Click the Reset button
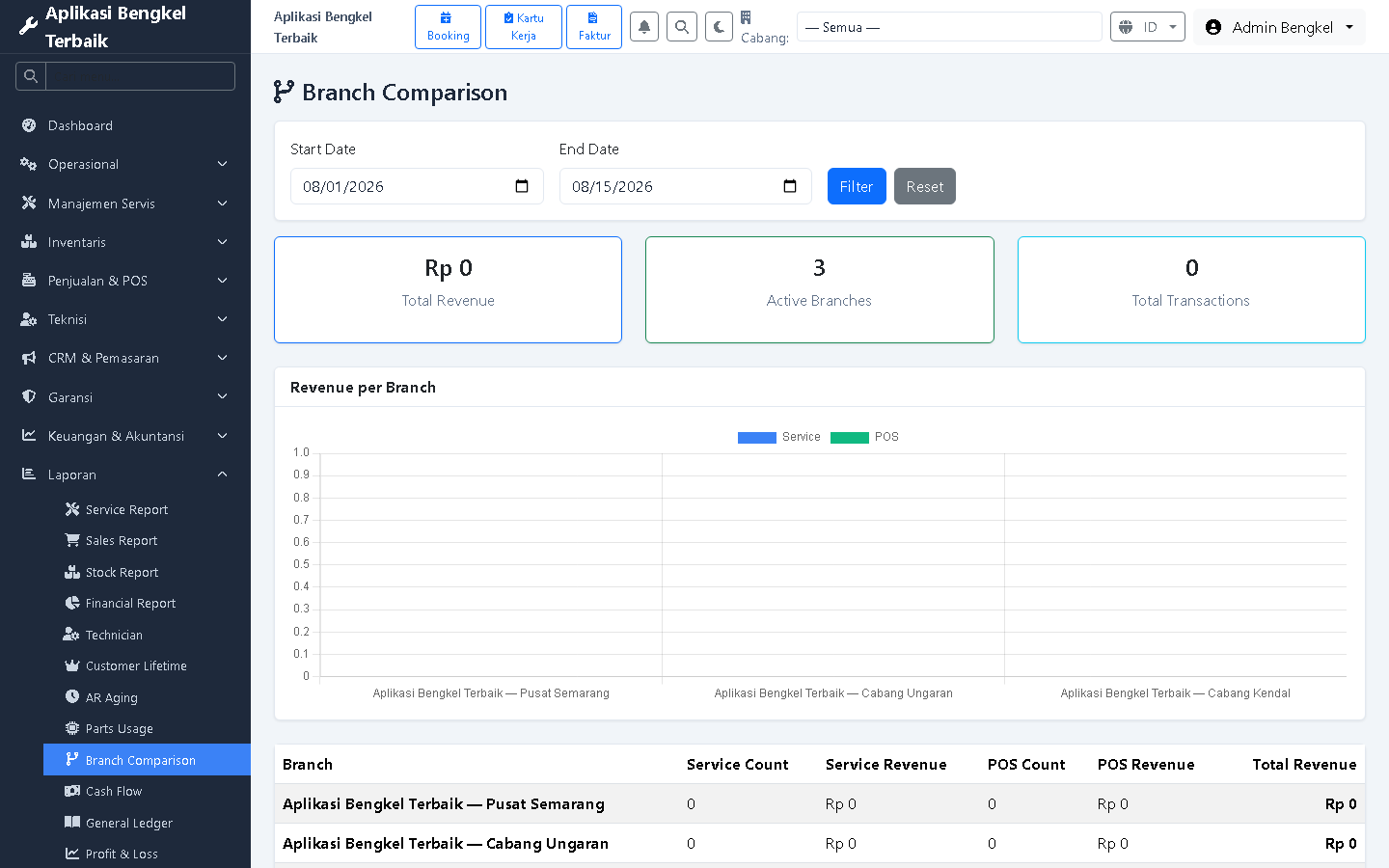The image size is (1389, 868). tap(925, 186)
